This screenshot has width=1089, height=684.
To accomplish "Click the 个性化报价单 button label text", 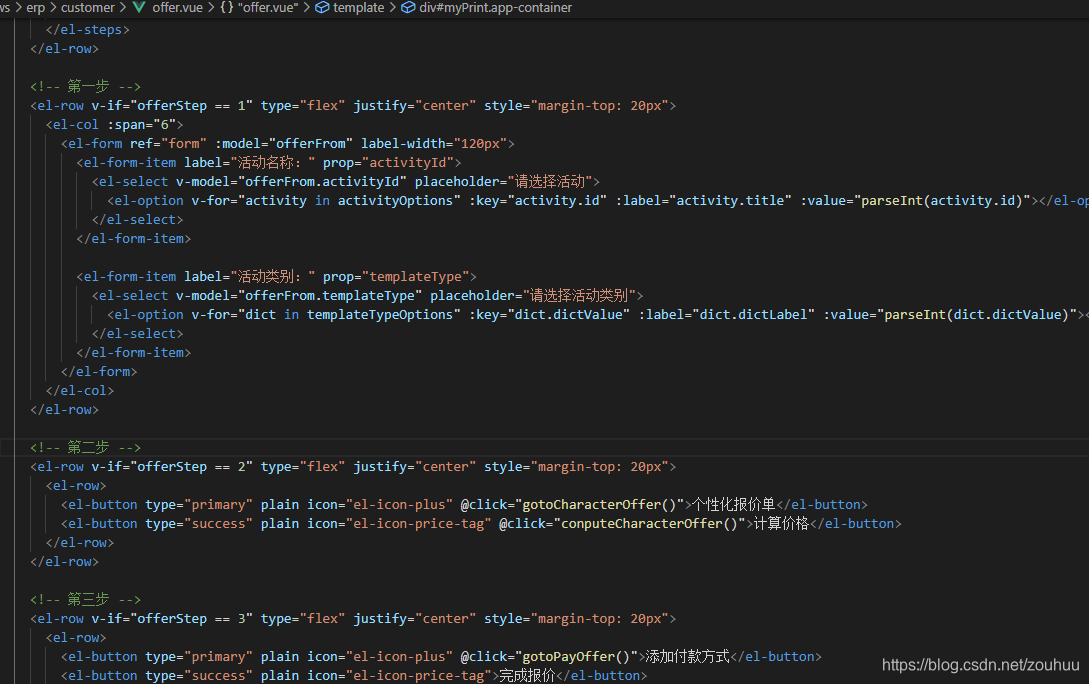I will coord(734,505).
